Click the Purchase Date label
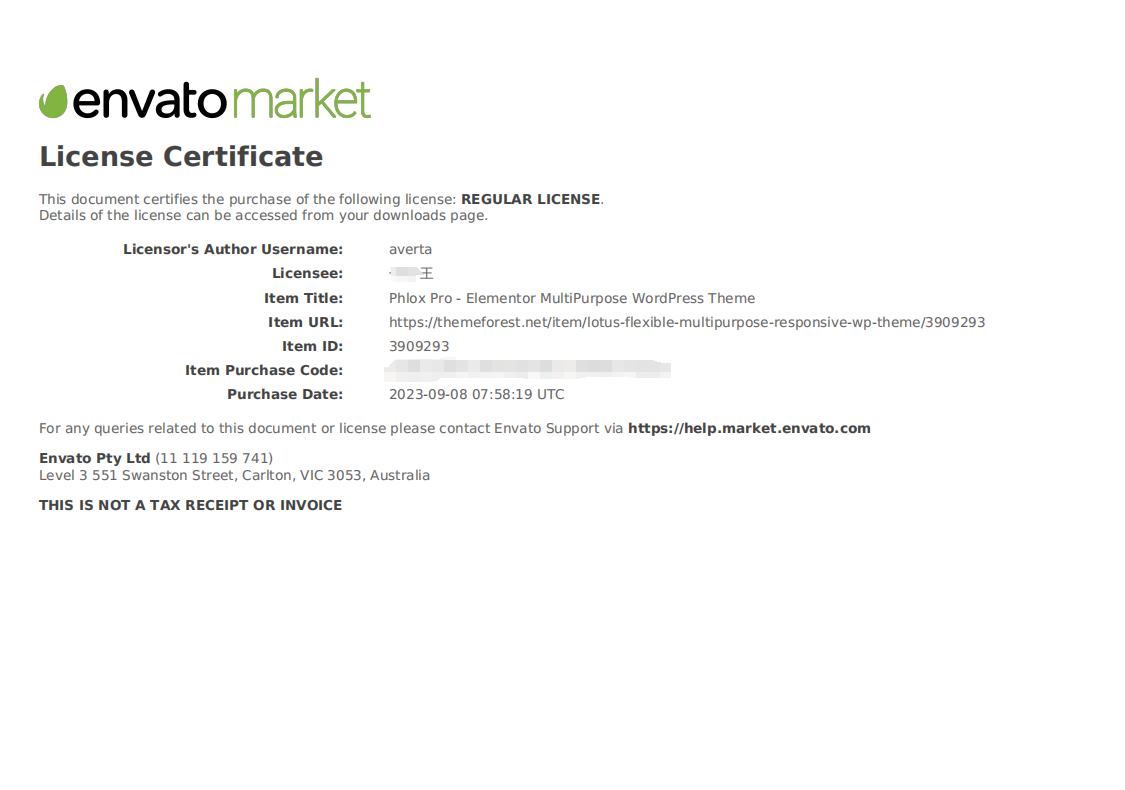The height and width of the screenshot is (790, 1125). tap(285, 394)
